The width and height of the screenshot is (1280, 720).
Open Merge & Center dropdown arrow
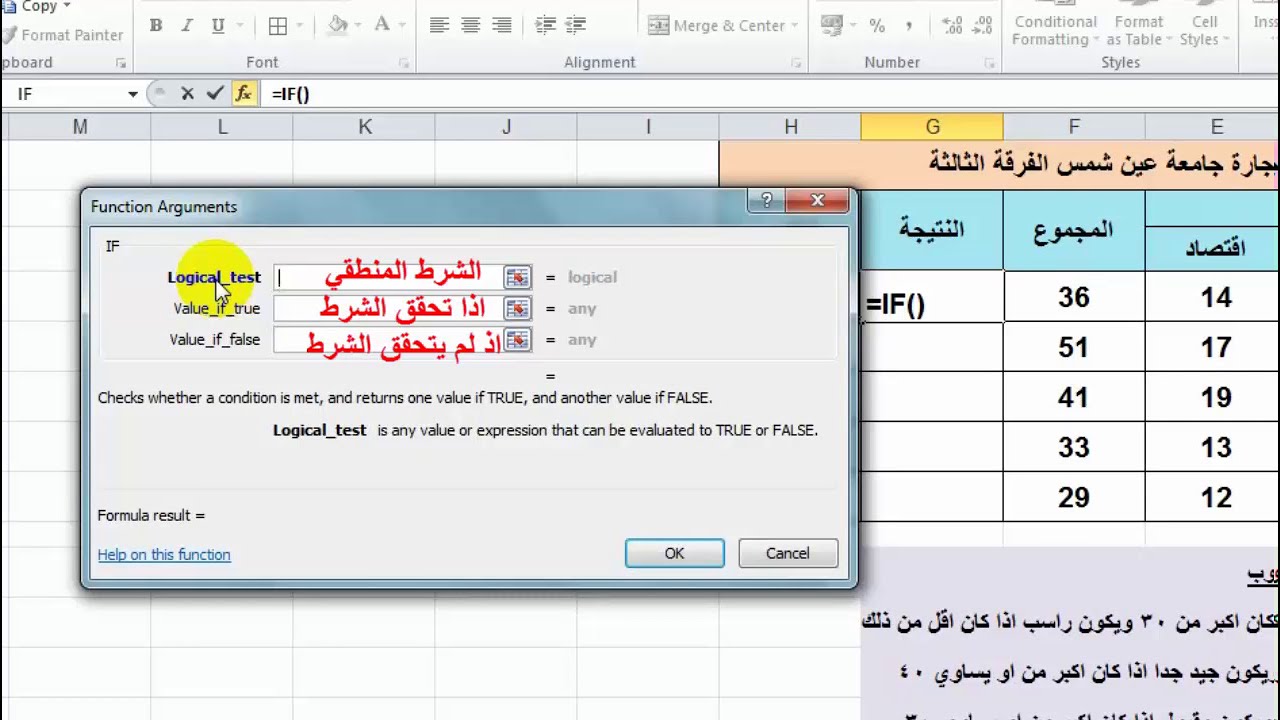click(795, 26)
